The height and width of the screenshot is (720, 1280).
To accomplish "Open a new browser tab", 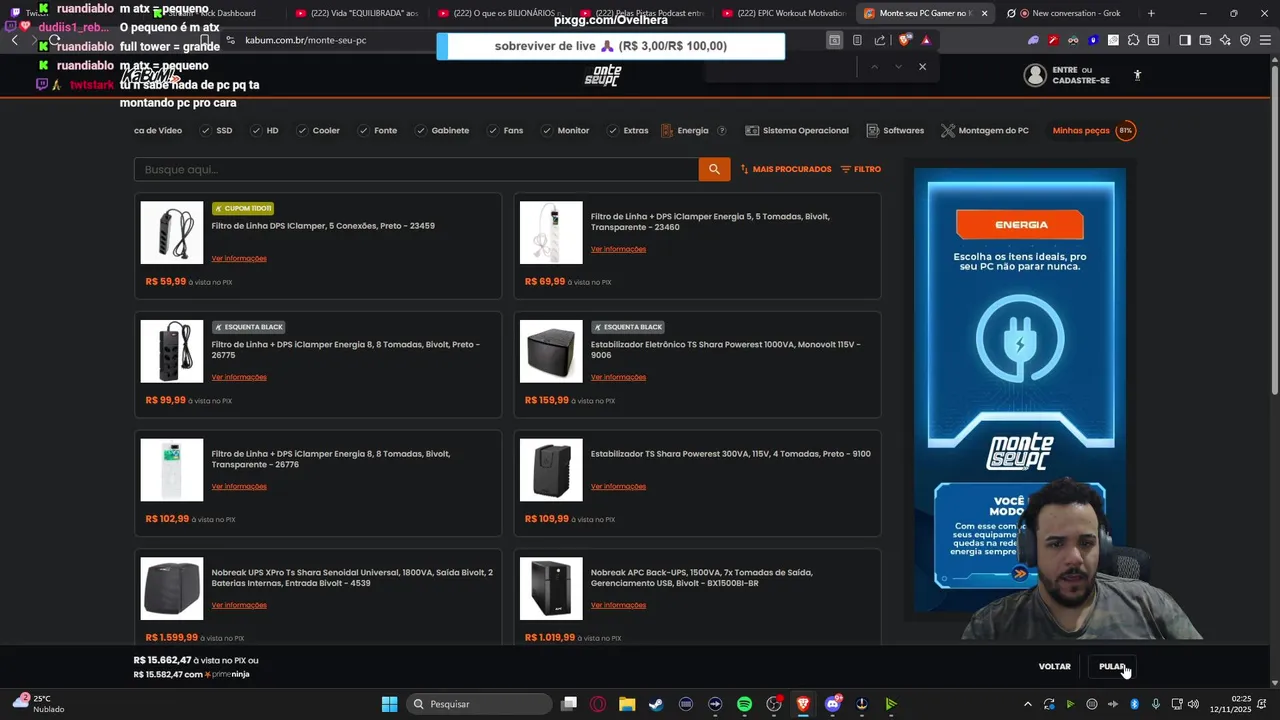I will 1151,13.
